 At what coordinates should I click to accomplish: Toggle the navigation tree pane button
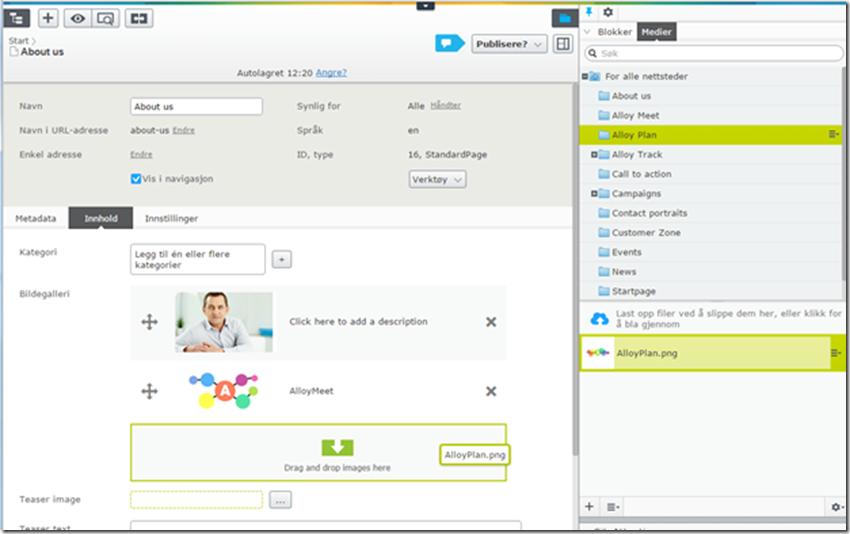[x=18, y=18]
